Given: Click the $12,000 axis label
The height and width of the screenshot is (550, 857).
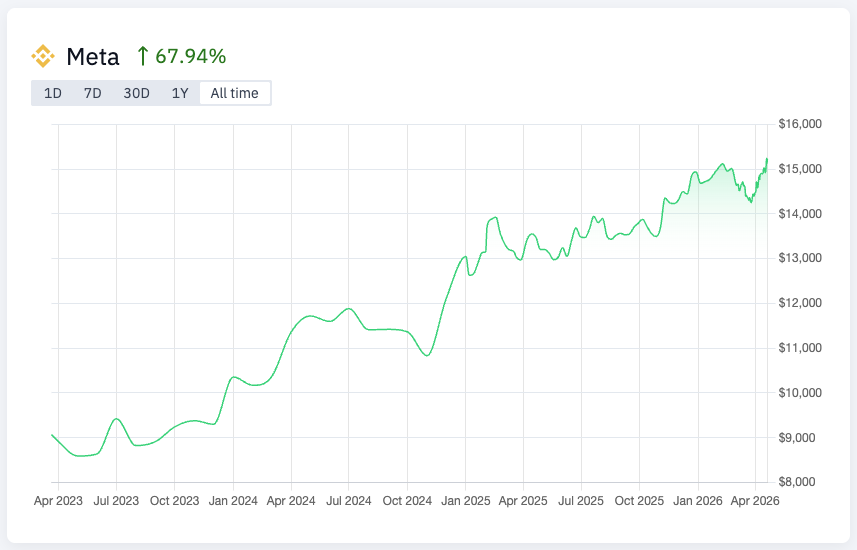Looking at the screenshot, I should point(800,303).
